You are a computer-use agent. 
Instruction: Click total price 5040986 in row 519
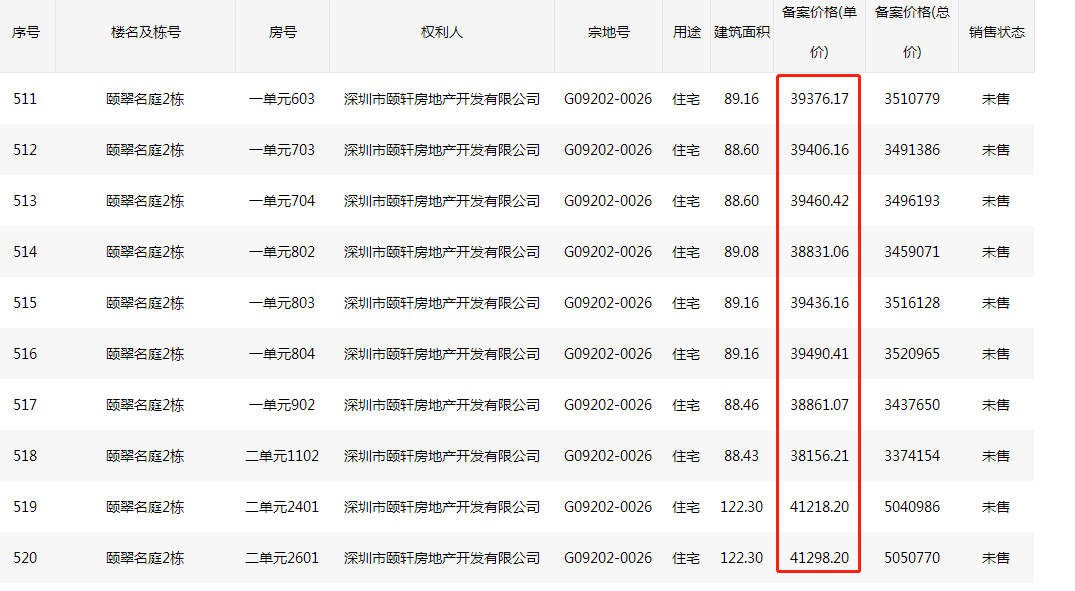[x=911, y=507]
